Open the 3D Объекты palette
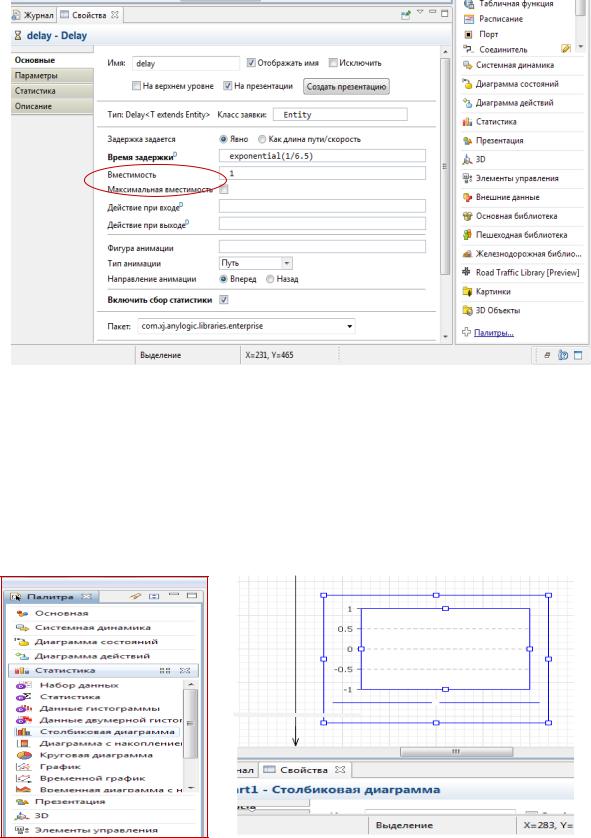Viewport: 591px width, 838px height. coord(497,311)
